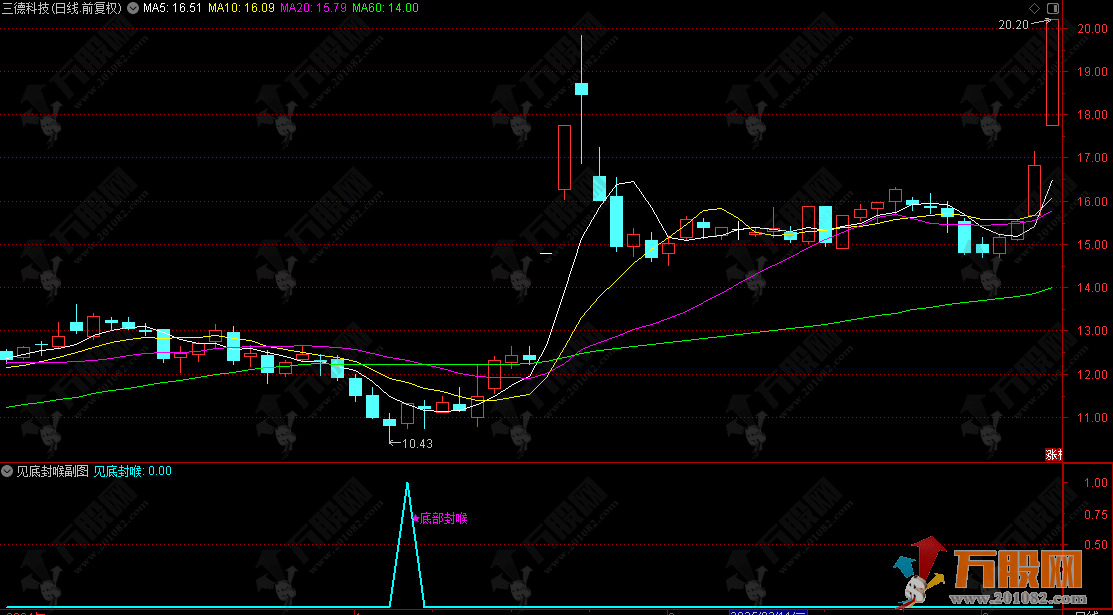Click the 见底封喉: 0.00 value label
Viewport: 1113px width, 615px height.
coord(133,471)
